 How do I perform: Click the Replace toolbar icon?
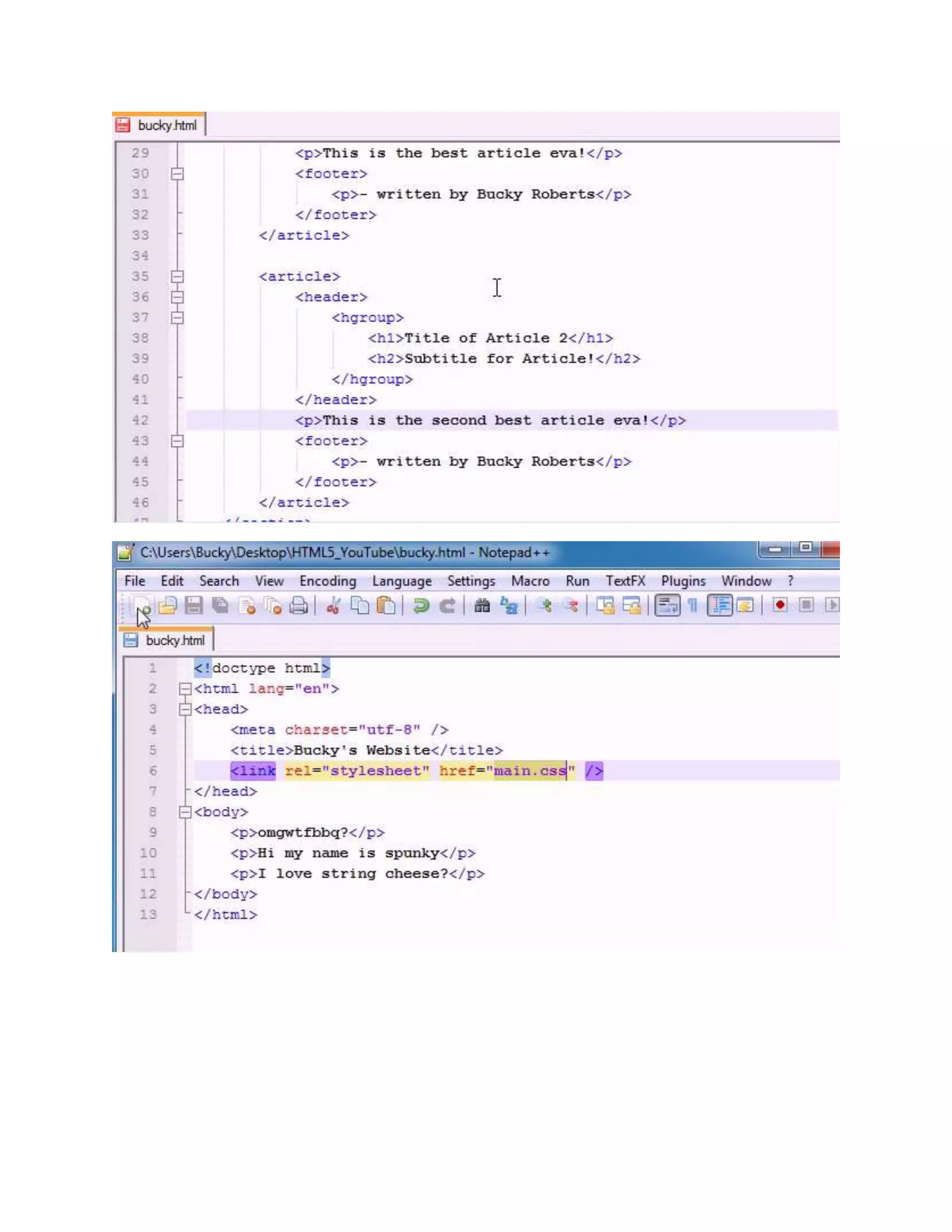tap(509, 606)
